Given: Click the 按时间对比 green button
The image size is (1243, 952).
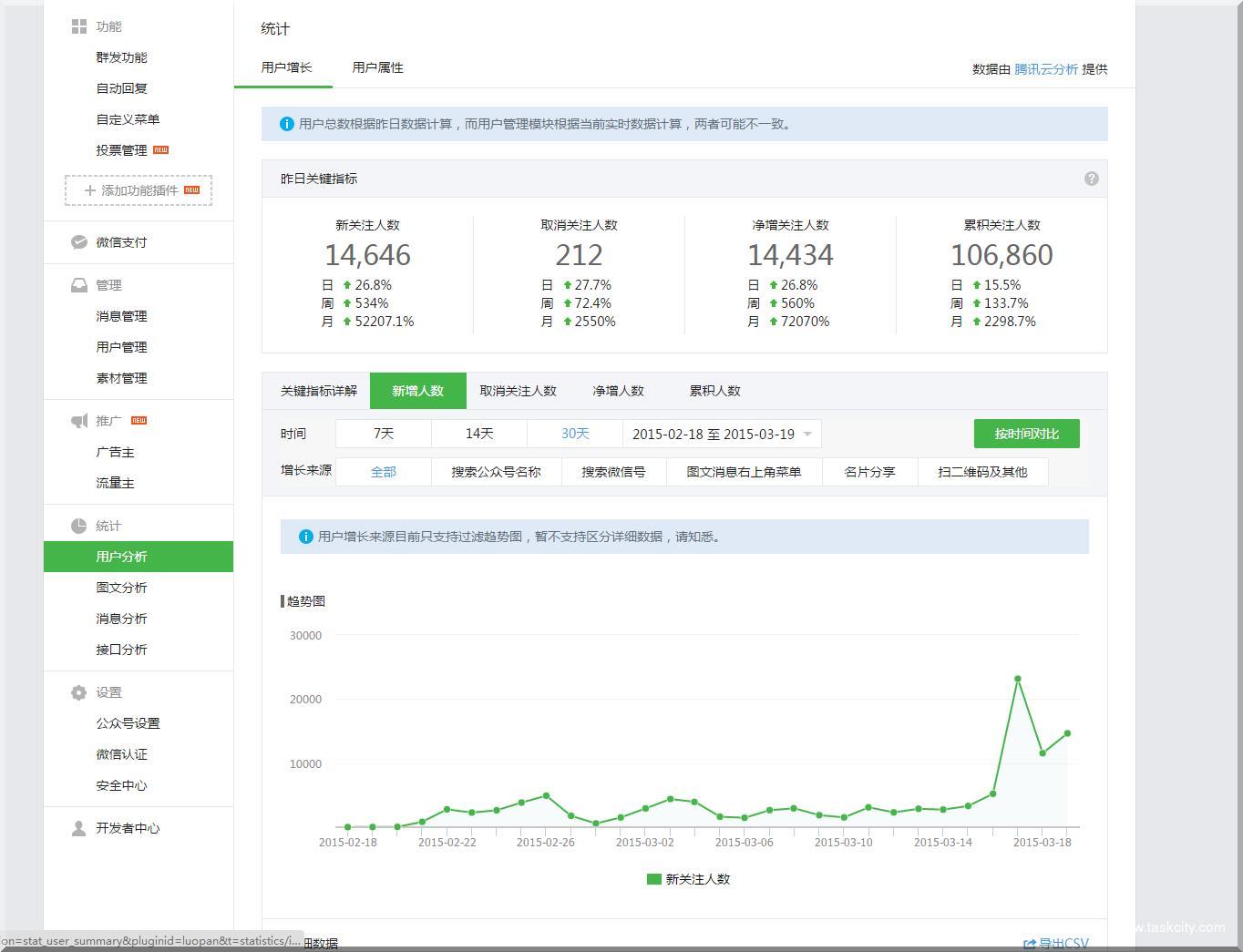Looking at the screenshot, I should (x=1026, y=434).
